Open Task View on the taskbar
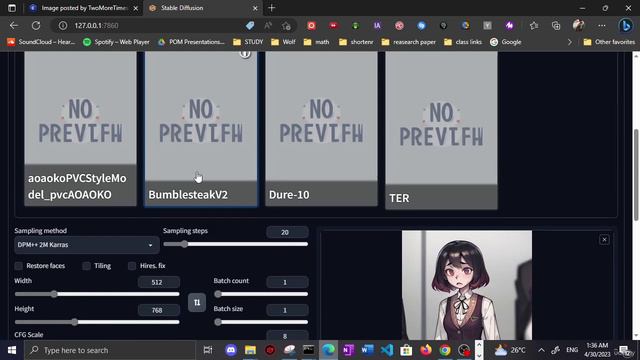Viewport: 640px width, 360px height. [208, 350]
